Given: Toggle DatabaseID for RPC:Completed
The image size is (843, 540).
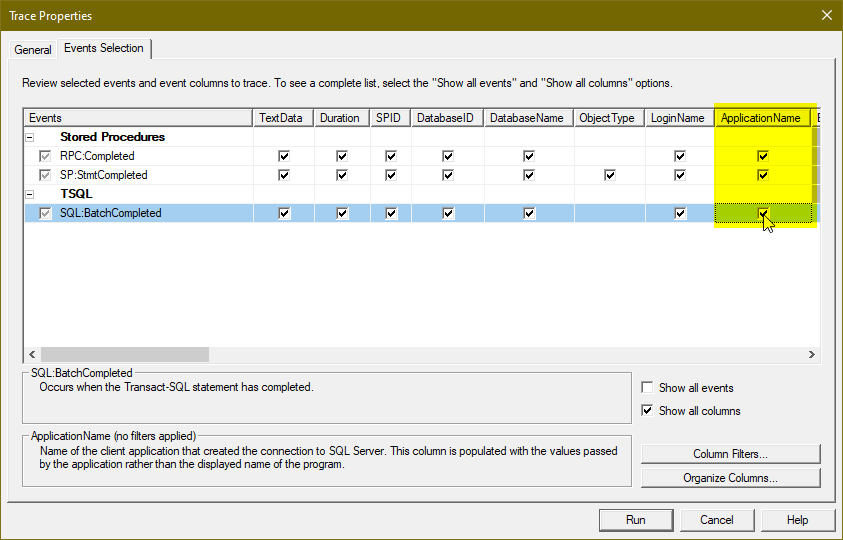Looking at the screenshot, I should coord(448,156).
